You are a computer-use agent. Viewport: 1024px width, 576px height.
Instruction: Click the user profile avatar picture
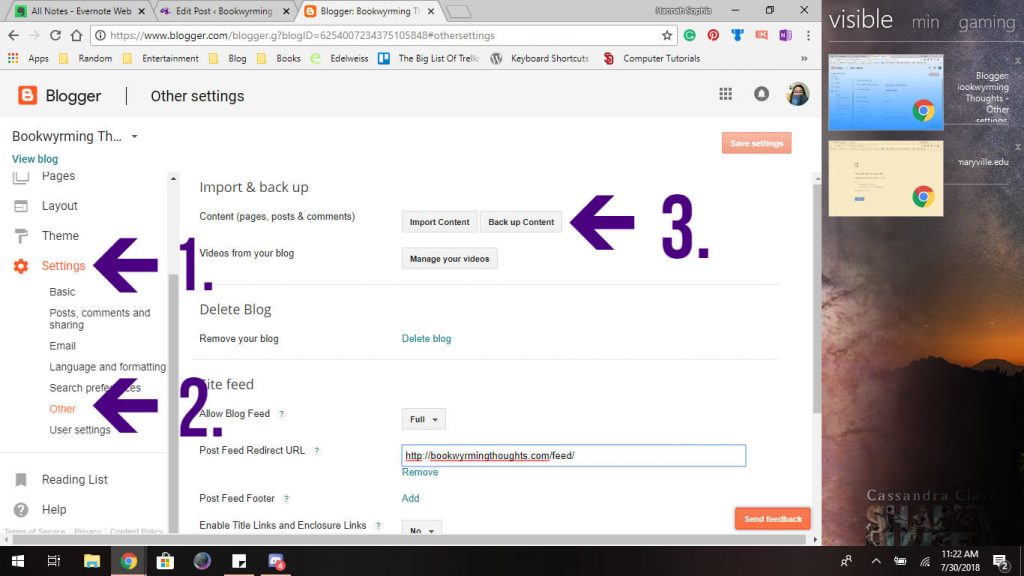point(797,94)
